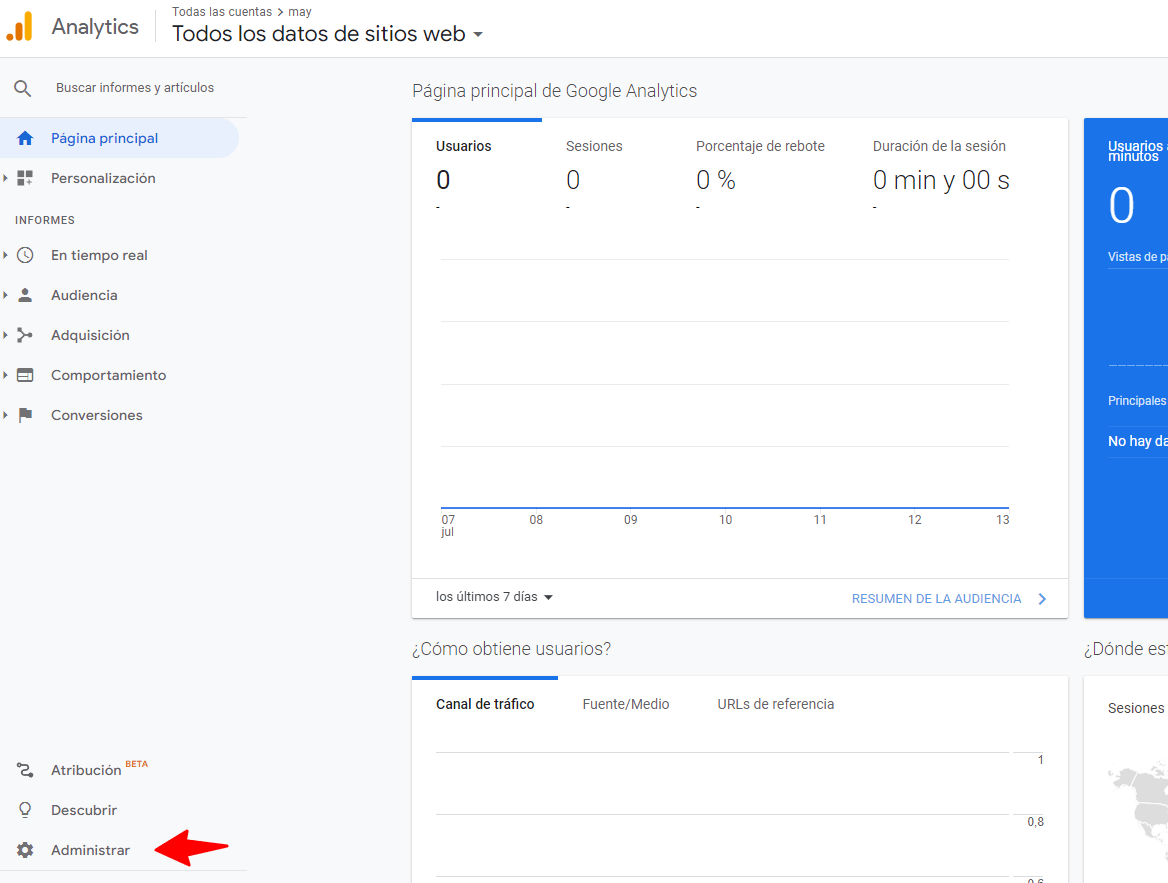1168x883 pixels.
Task: Click the 0 % bounce rate value
Action: coord(716,180)
